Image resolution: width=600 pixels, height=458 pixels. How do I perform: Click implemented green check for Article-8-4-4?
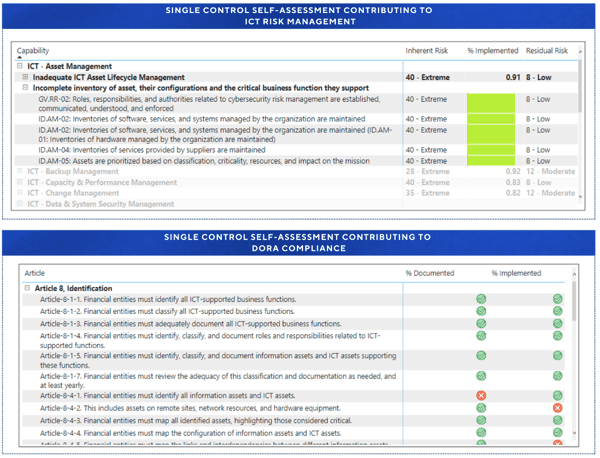coord(558,433)
